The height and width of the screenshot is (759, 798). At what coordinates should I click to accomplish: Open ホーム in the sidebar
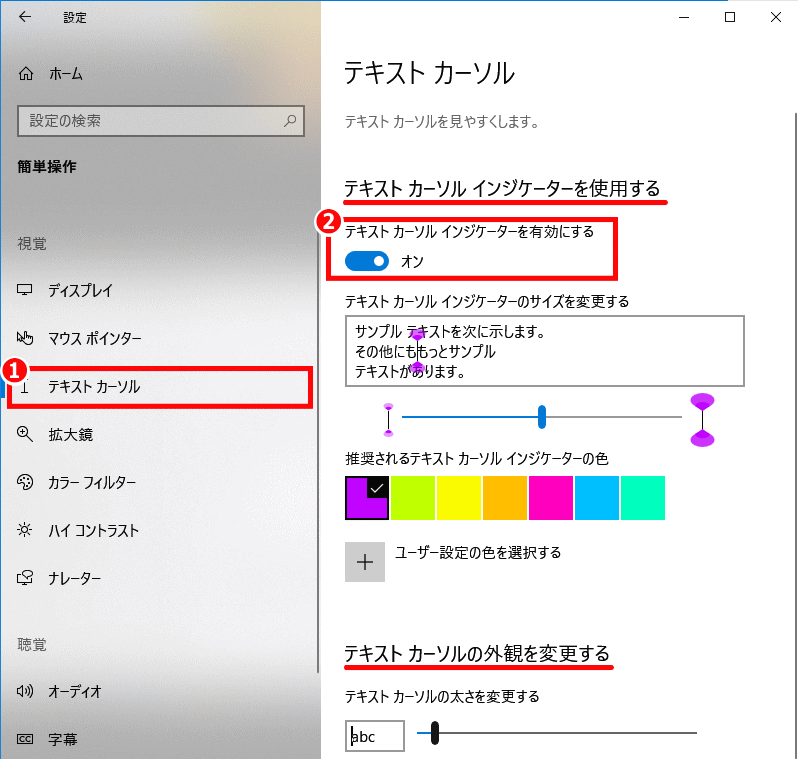65,74
